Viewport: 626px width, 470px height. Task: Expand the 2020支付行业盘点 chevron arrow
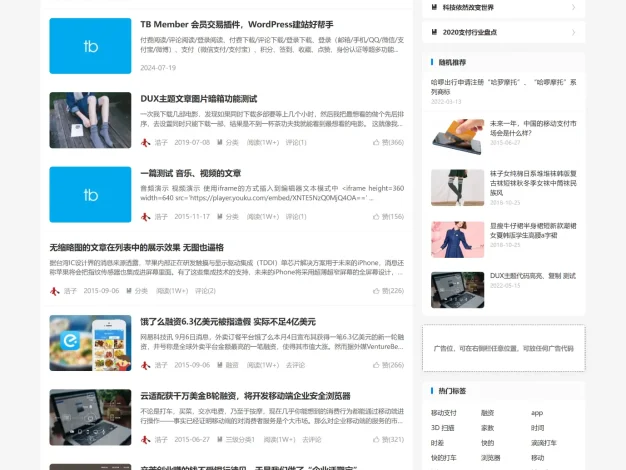point(573,32)
